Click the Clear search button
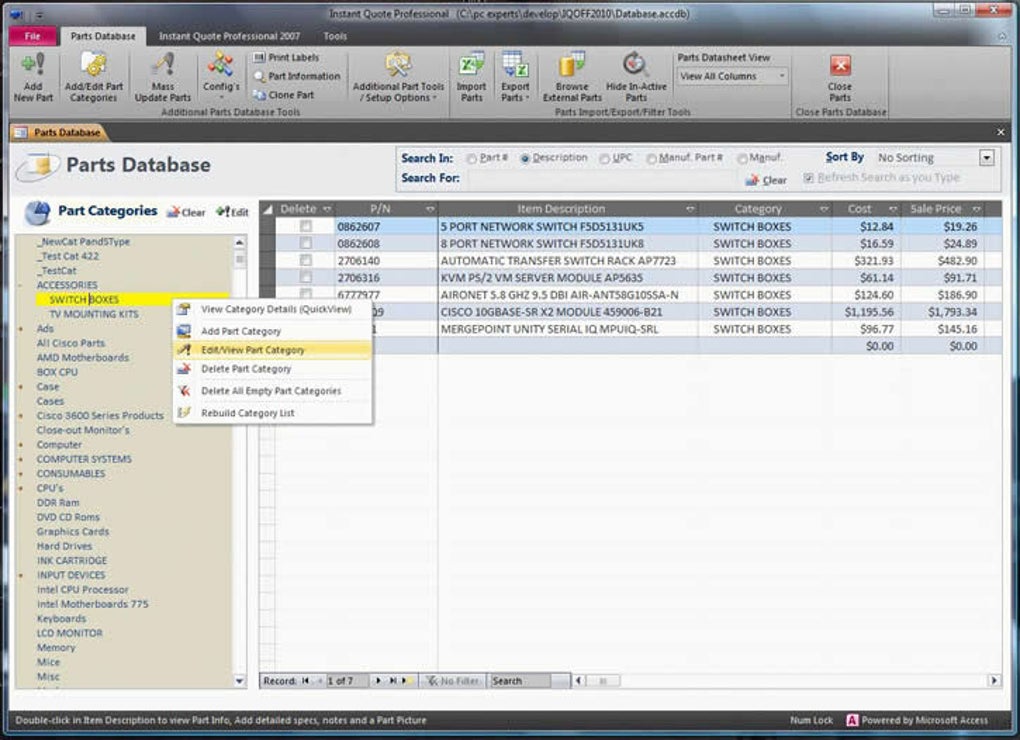The image size is (1020, 740). pos(766,180)
